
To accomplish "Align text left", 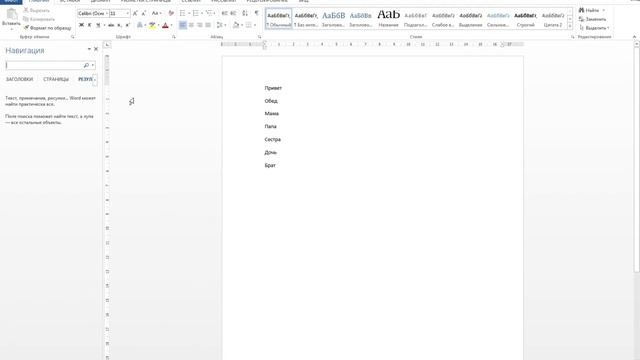I will (183, 25).
